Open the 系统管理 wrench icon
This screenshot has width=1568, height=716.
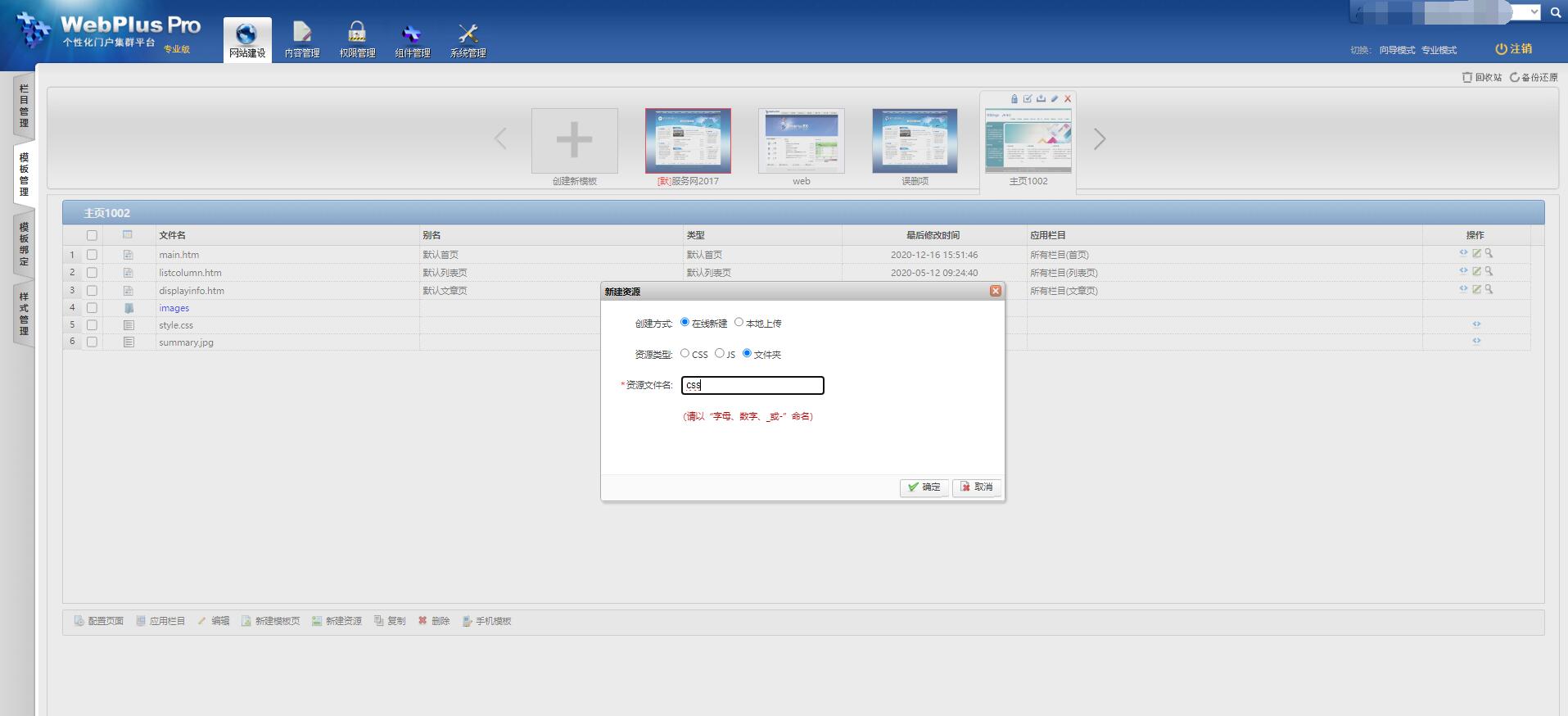468,34
